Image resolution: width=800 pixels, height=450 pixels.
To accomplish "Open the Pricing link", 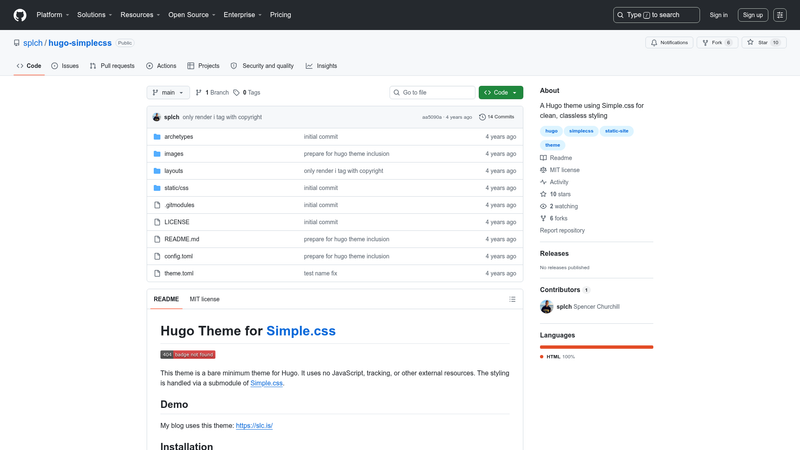I will pos(281,15).
